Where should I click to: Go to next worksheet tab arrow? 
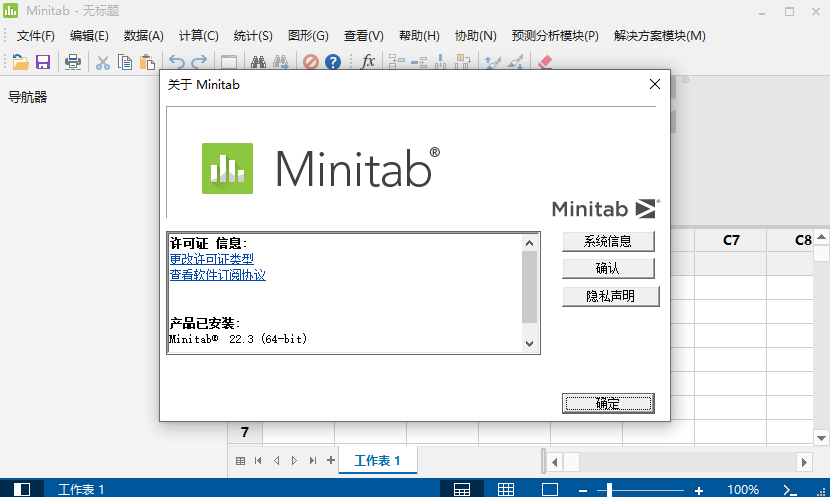coord(294,460)
